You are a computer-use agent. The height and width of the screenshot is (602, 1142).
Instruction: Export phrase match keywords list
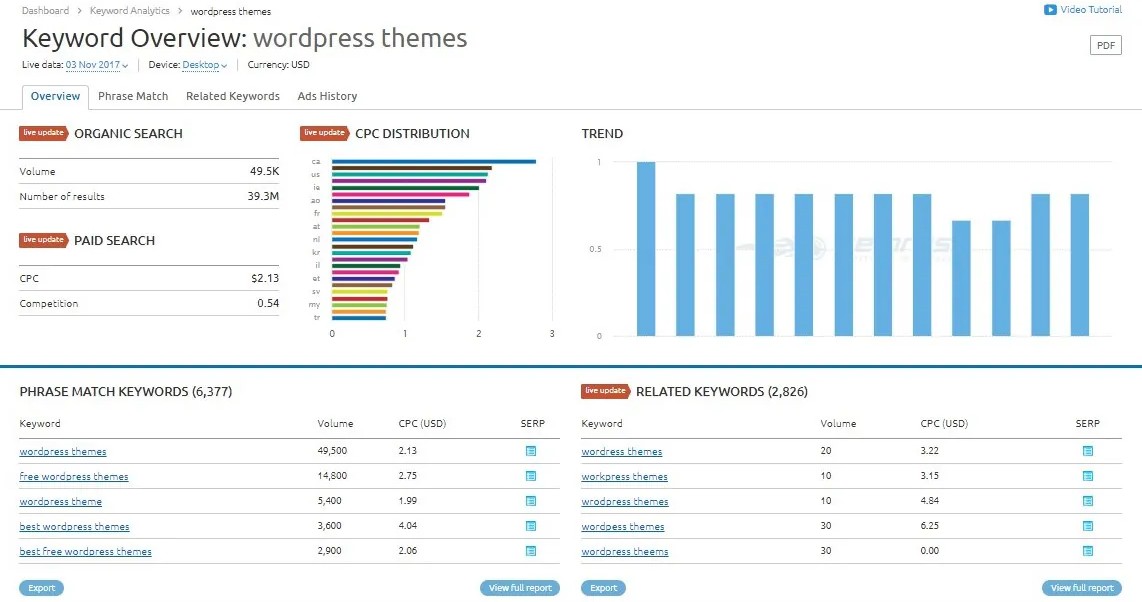click(x=42, y=588)
